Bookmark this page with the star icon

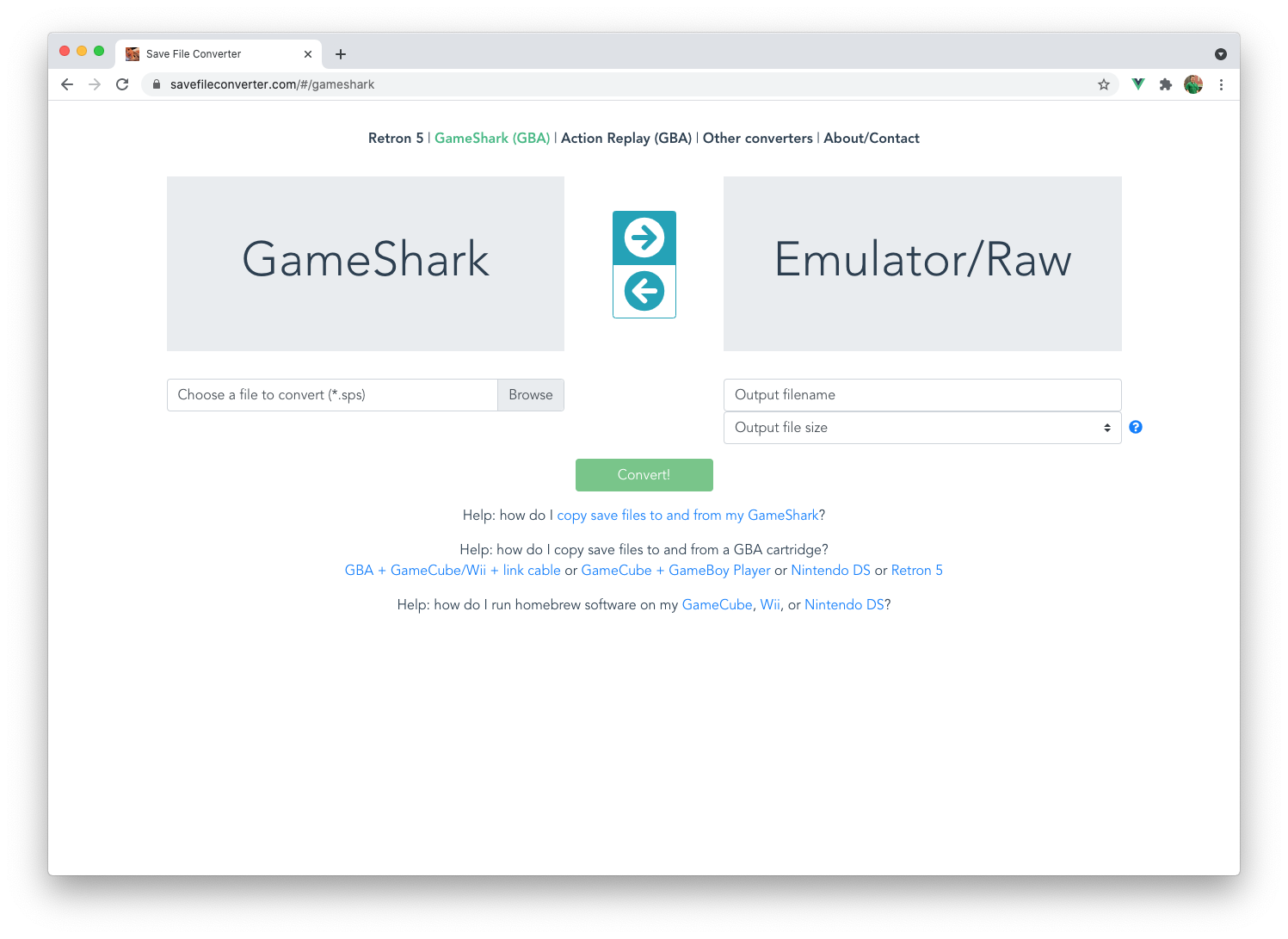pyautogui.click(x=1104, y=84)
